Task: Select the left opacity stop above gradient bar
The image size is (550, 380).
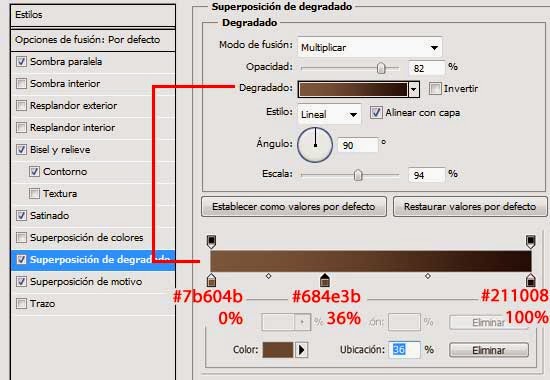Action: point(211,241)
